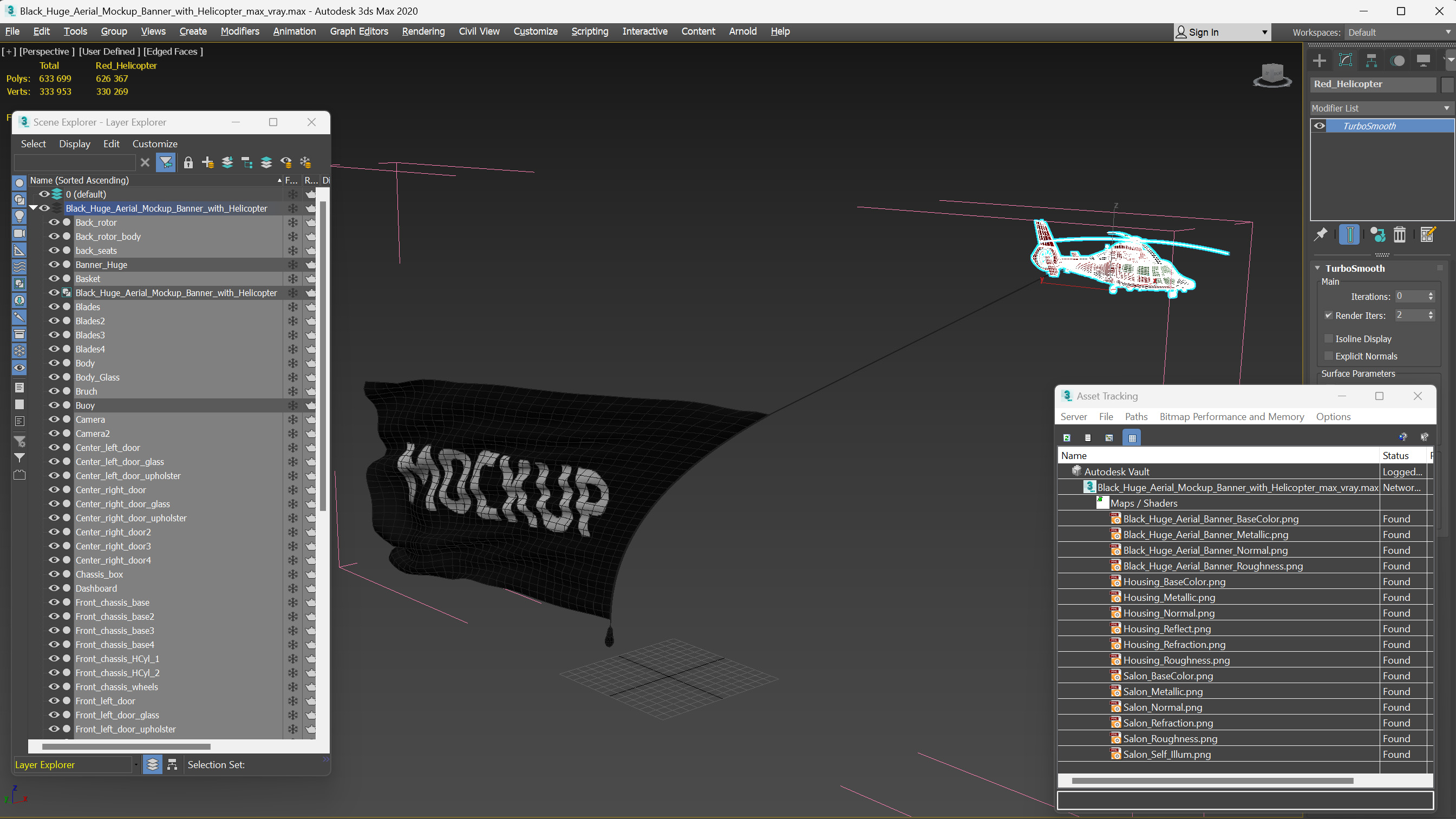The width and height of the screenshot is (1456, 819).
Task: Toggle visibility of Banner_Huge layer
Action: coord(55,264)
